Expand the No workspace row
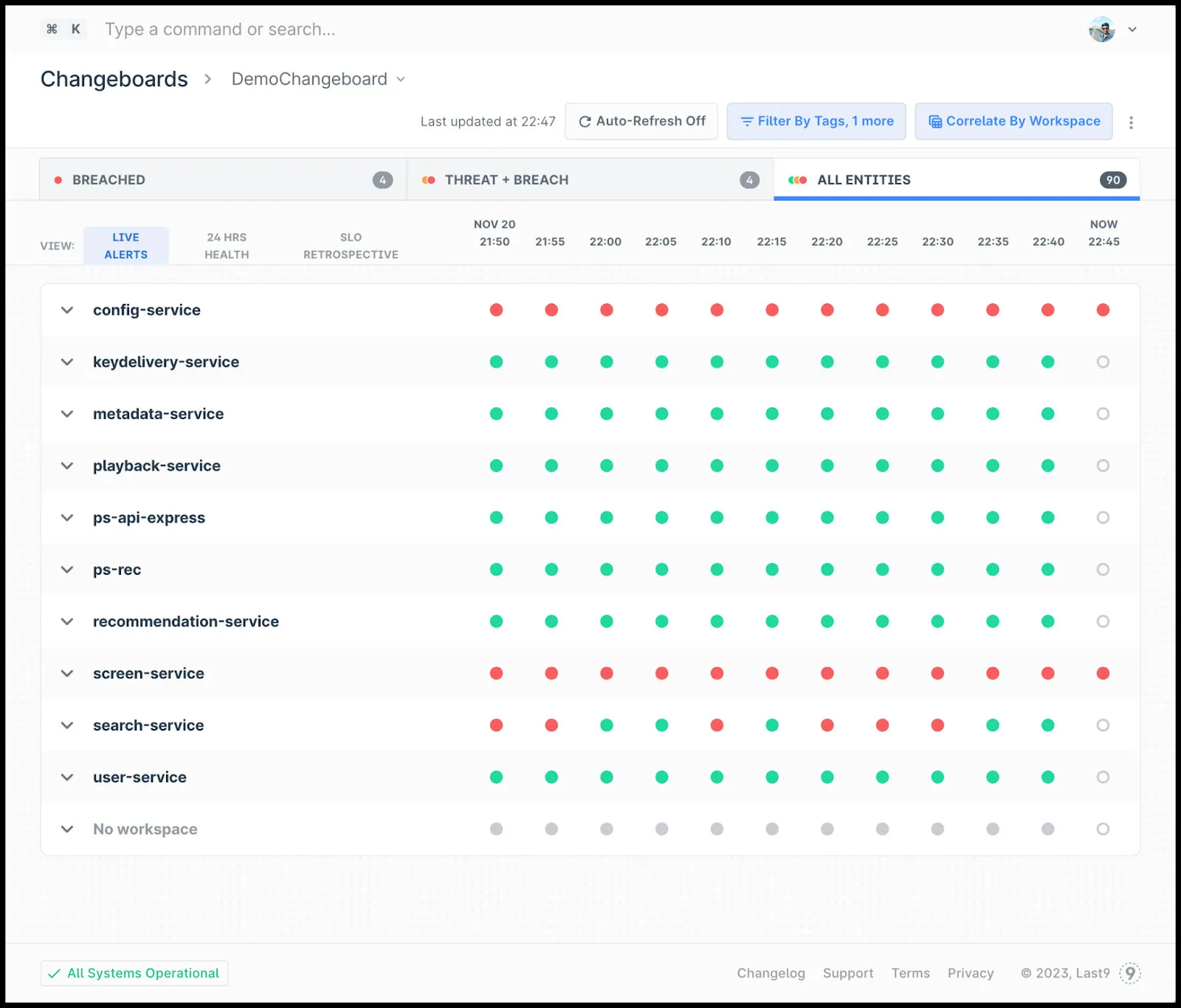The image size is (1181, 1008). coord(67,829)
